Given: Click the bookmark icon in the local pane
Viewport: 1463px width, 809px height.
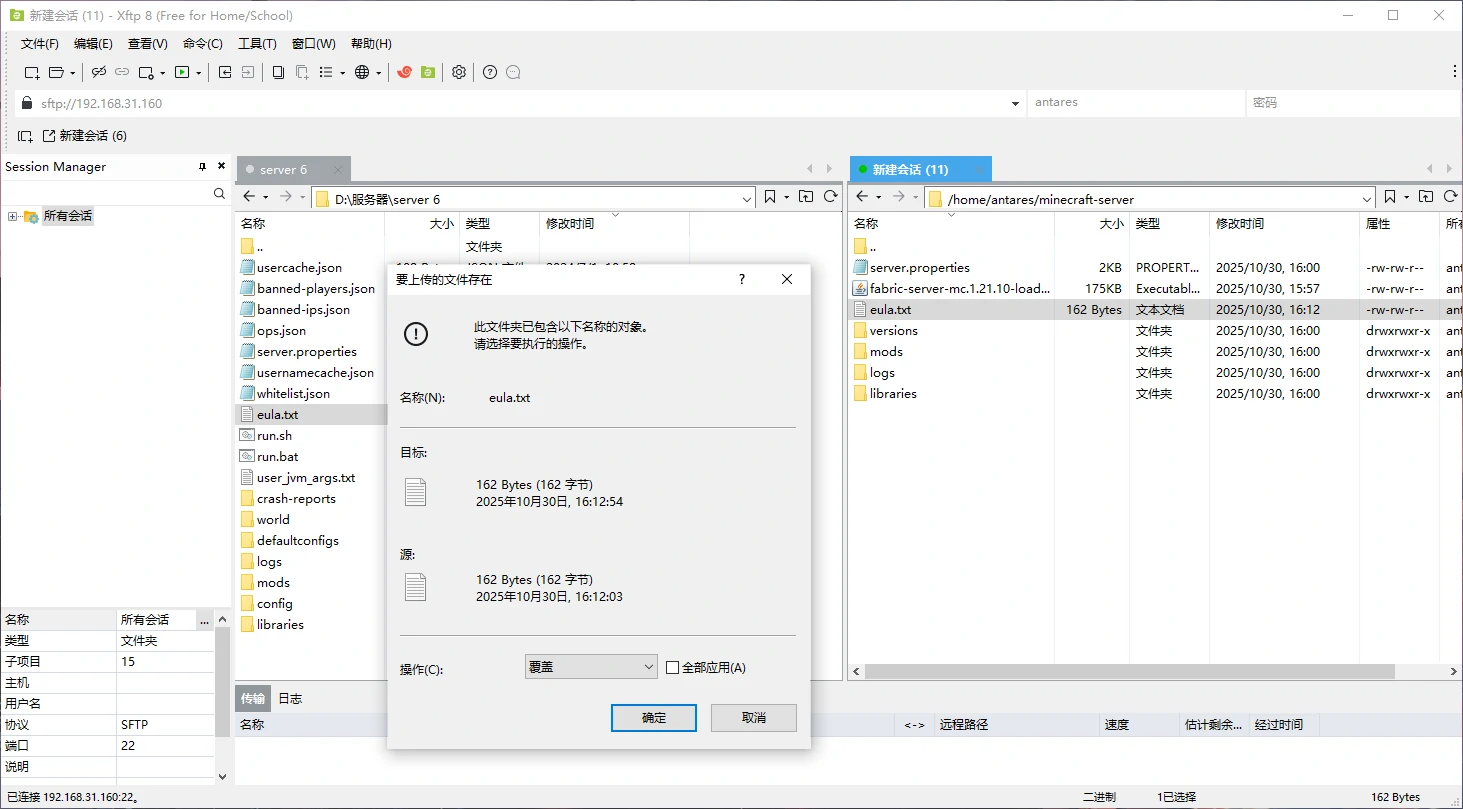Looking at the screenshot, I should click(x=770, y=197).
